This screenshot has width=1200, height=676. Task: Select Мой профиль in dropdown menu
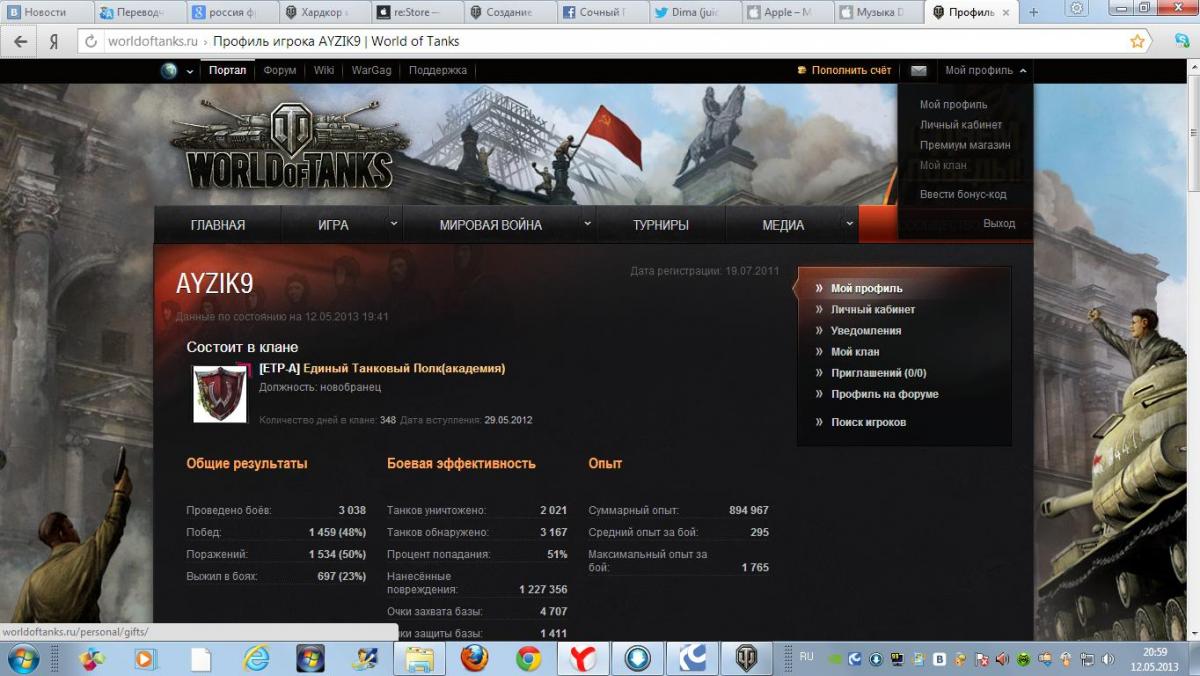[x=953, y=105]
